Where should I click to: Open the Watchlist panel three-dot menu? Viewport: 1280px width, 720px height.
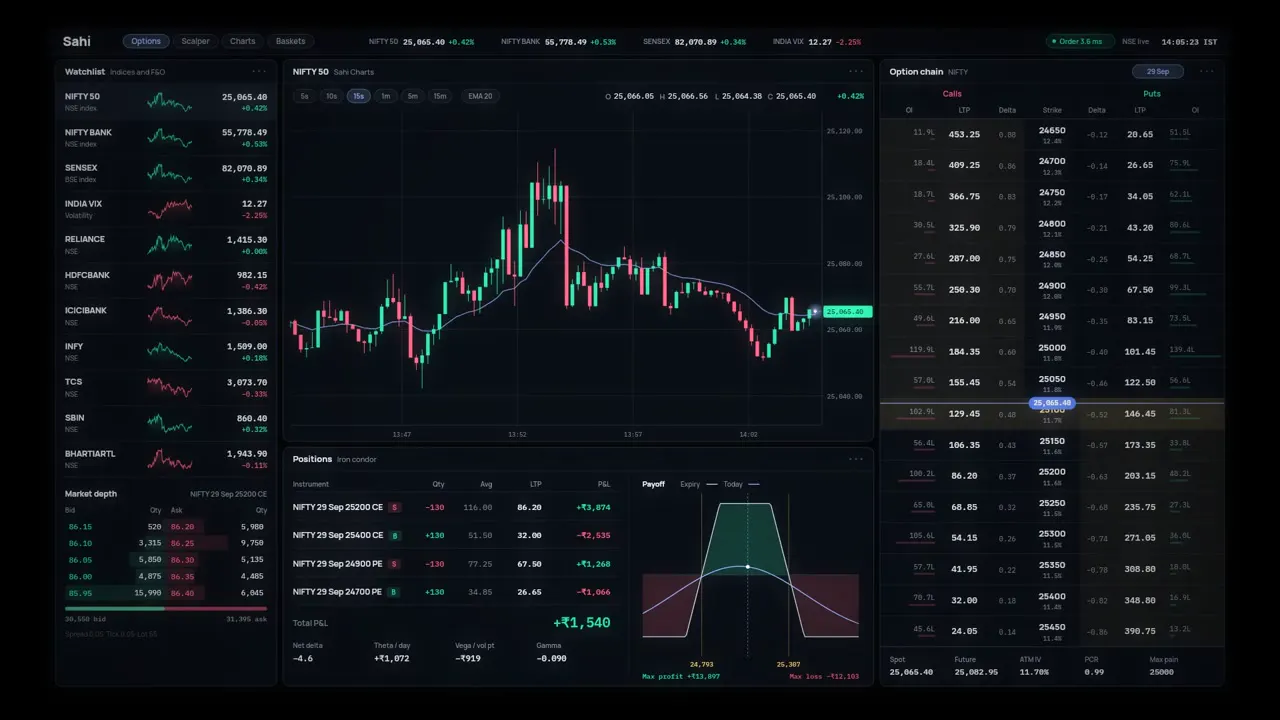click(x=259, y=71)
